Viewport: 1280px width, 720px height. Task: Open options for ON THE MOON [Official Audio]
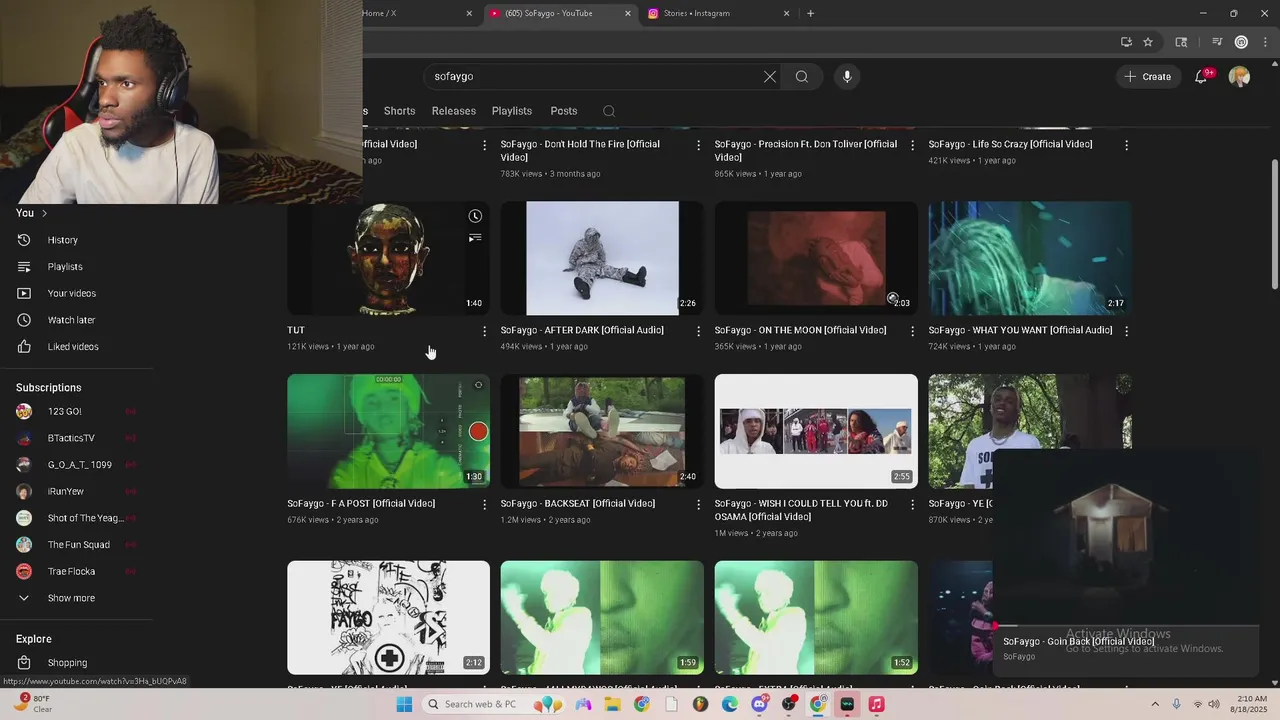coord(912,331)
